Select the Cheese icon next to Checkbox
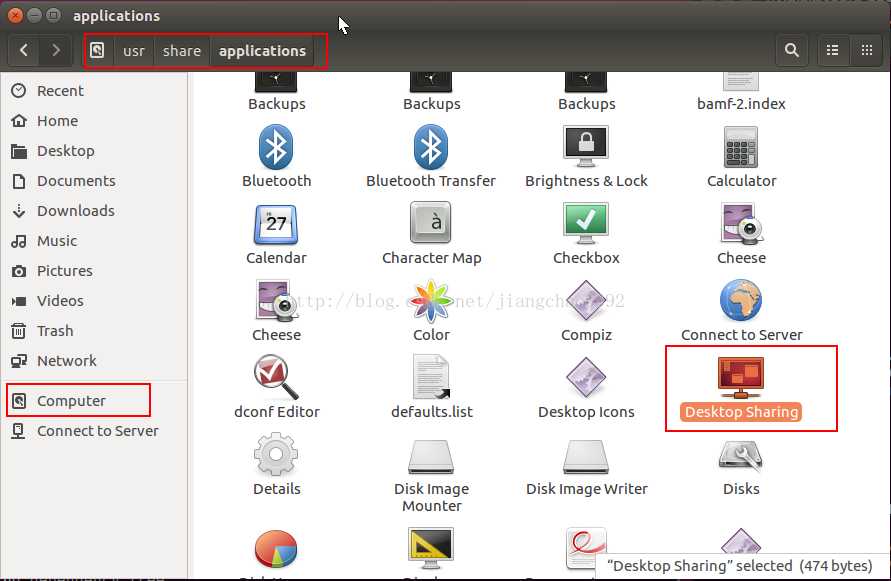Screen dimensions: 891x581 741,223
